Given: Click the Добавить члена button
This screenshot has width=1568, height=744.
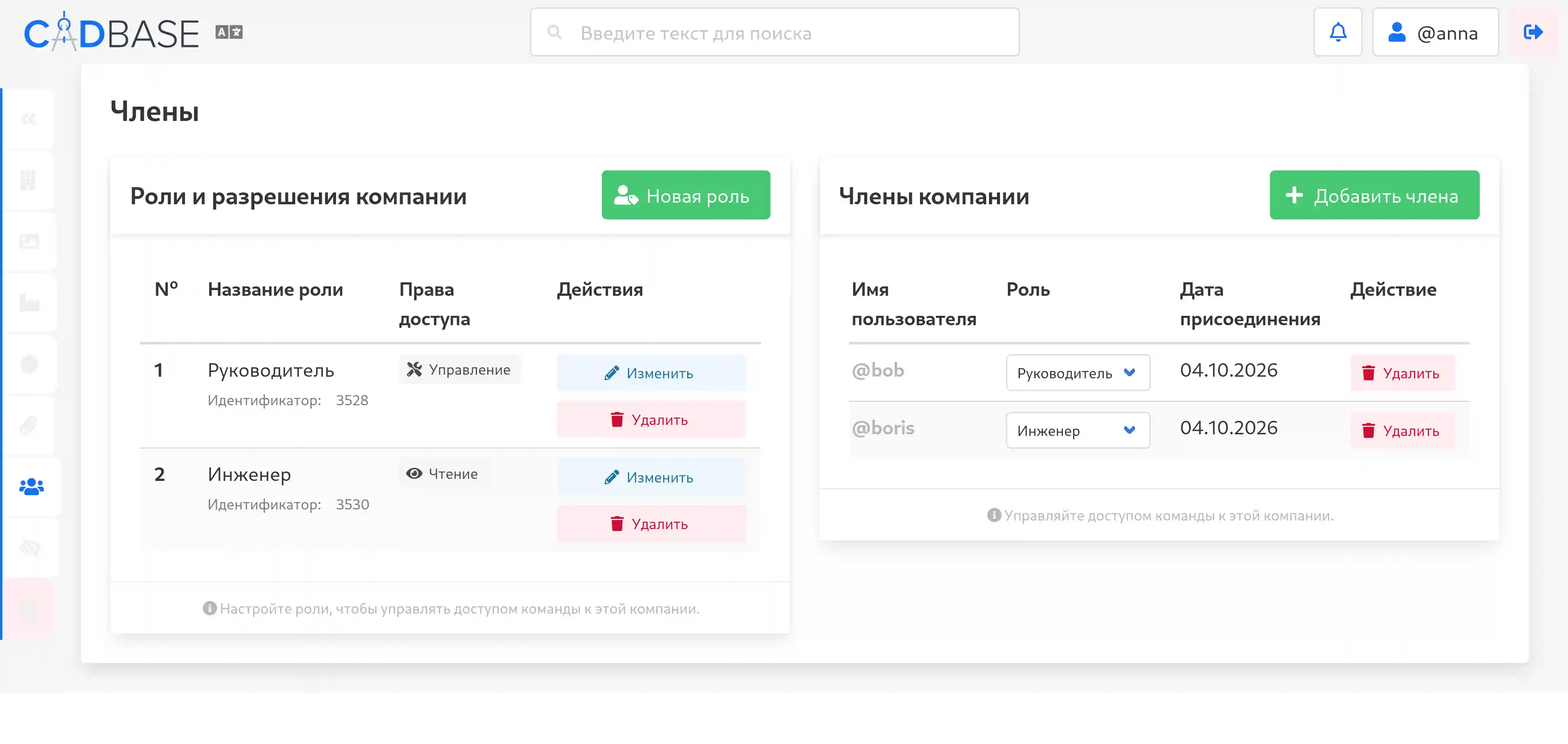Looking at the screenshot, I should point(1374,195).
